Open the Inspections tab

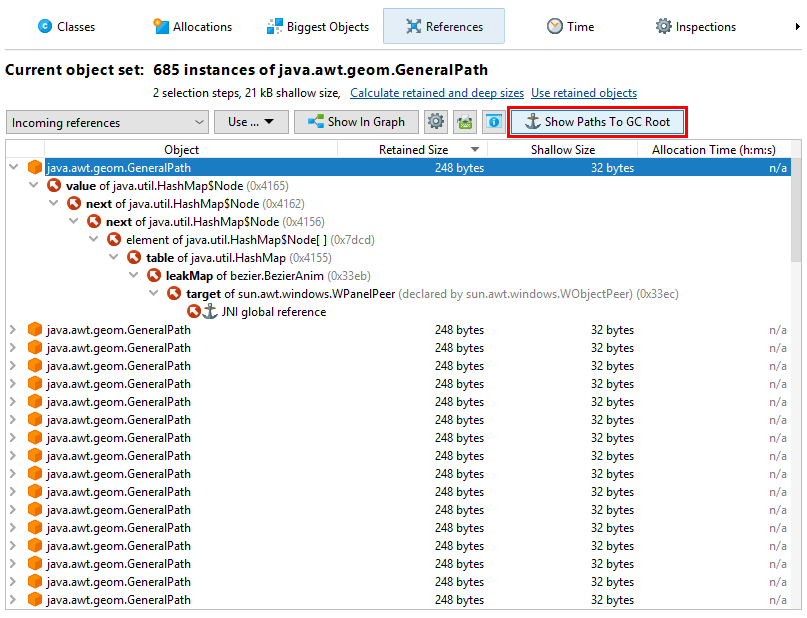click(x=695, y=26)
